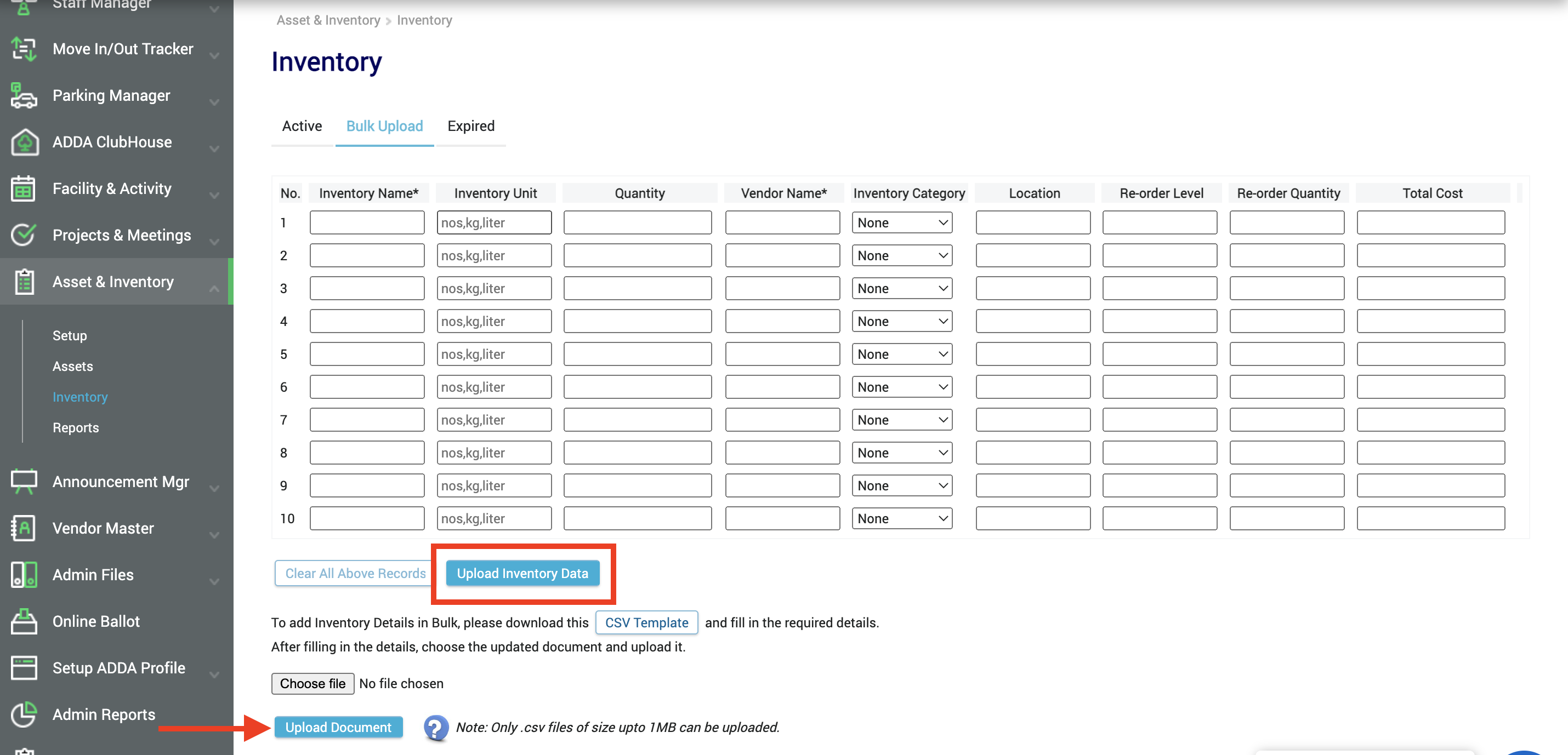1568x755 pixels.
Task: Click the Asset & Inventory clipboard icon
Action: (x=24, y=281)
